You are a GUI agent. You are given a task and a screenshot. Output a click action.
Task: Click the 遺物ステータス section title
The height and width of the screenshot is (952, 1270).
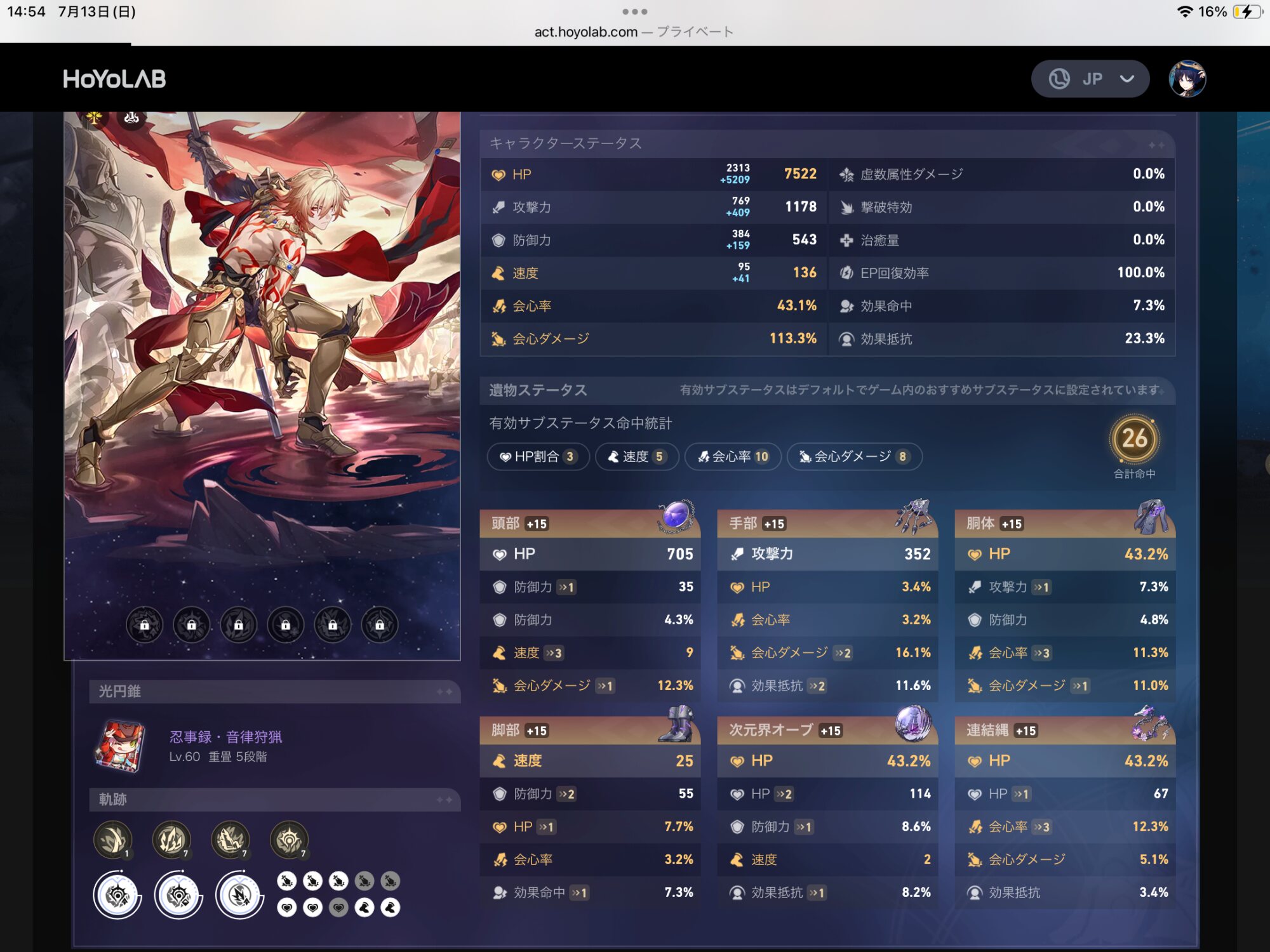click(x=538, y=390)
